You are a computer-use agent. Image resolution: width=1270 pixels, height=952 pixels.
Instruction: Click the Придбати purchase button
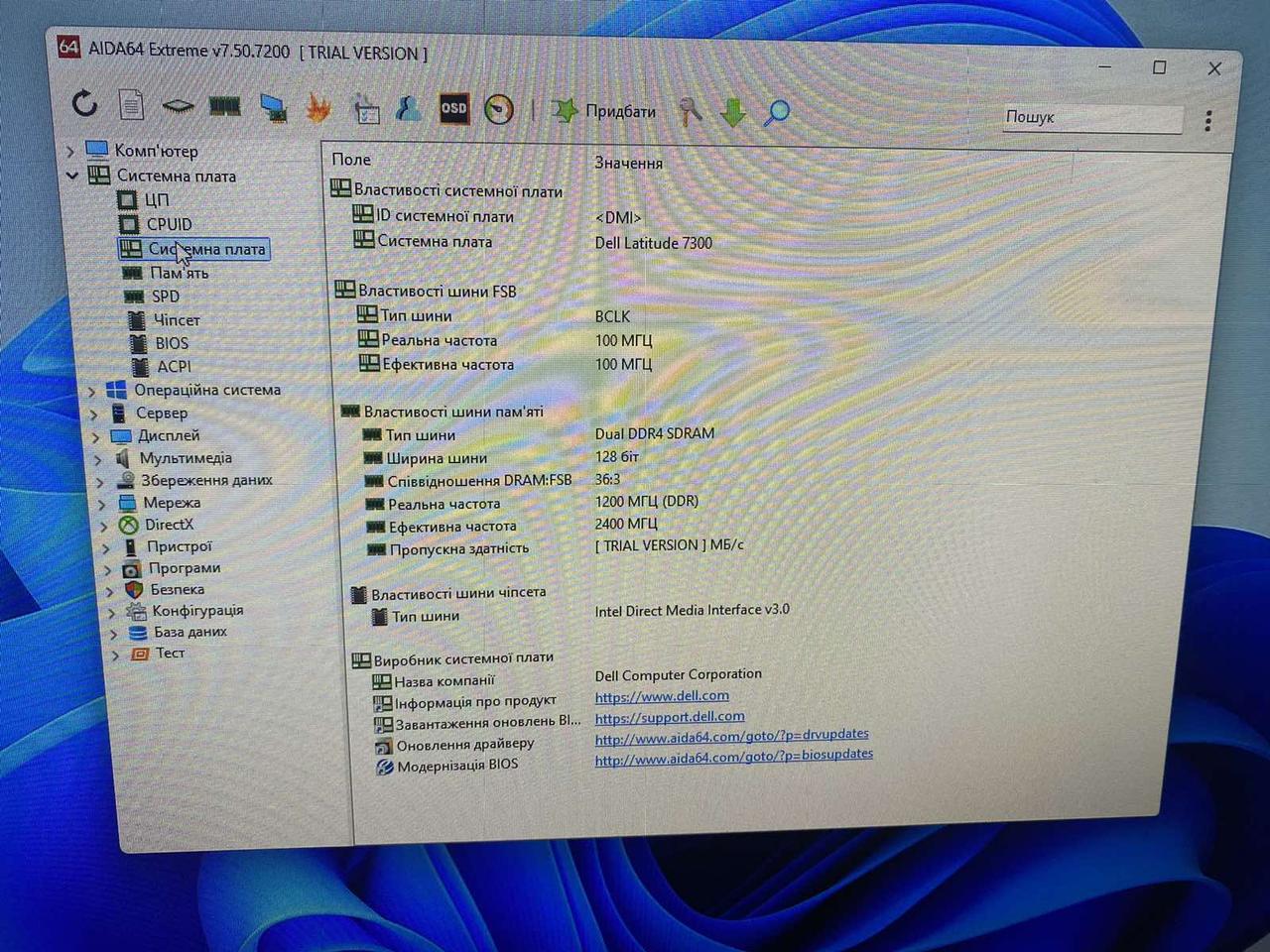pyautogui.click(x=604, y=110)
